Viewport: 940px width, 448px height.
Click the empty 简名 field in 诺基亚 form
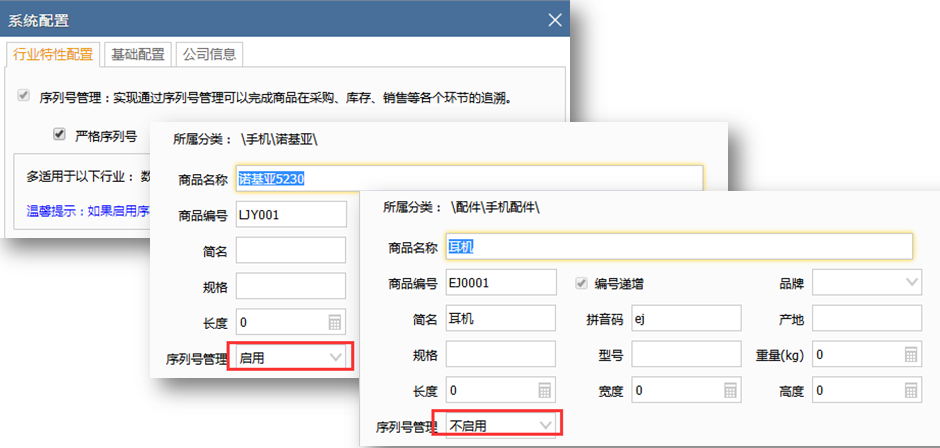coord(291,250)
